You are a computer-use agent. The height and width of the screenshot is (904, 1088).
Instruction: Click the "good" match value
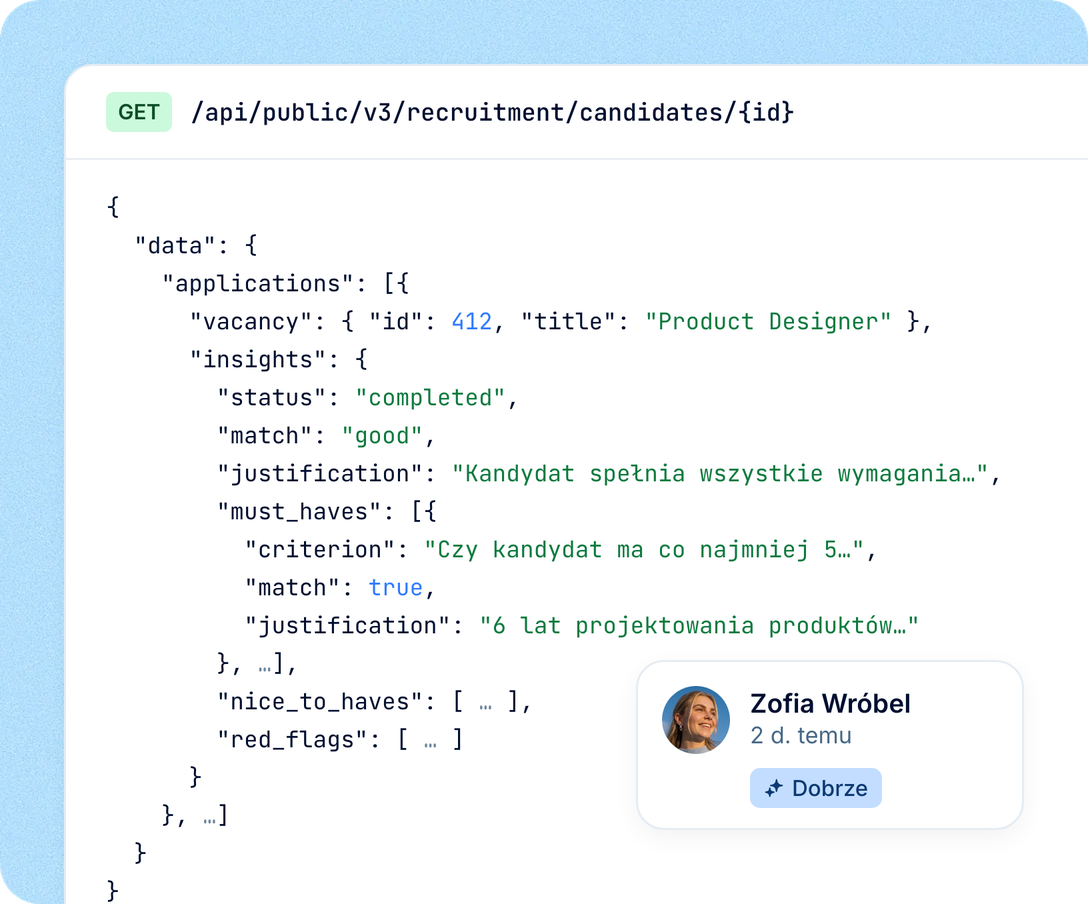click(382, 436)
